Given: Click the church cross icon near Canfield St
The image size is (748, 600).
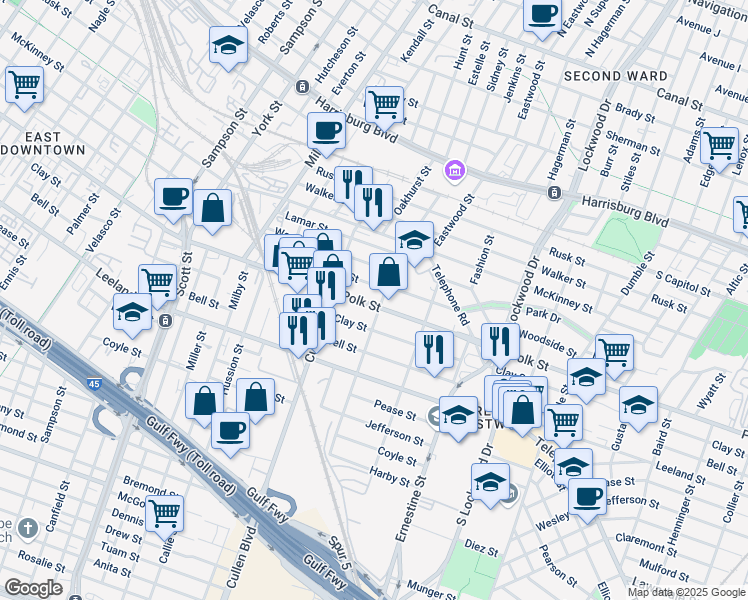Looking at the screenshot, I should click(x=28, y=528).
